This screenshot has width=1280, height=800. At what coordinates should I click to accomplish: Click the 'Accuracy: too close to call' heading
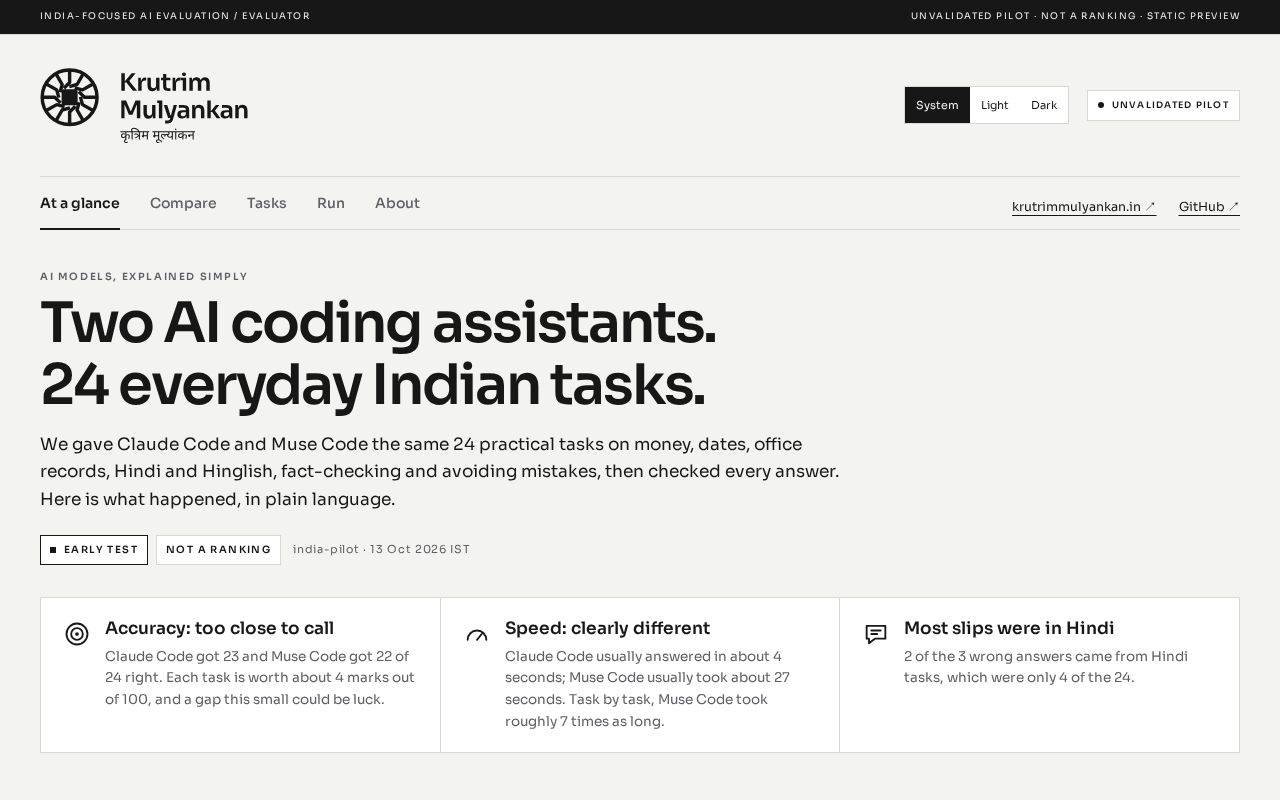tap(219, 628)
